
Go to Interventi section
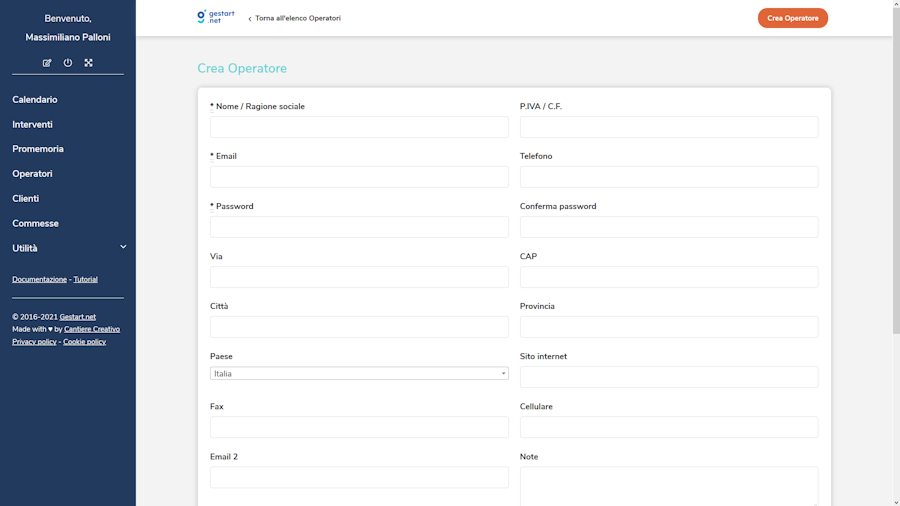pyautogui.click(x=33, y=125)
